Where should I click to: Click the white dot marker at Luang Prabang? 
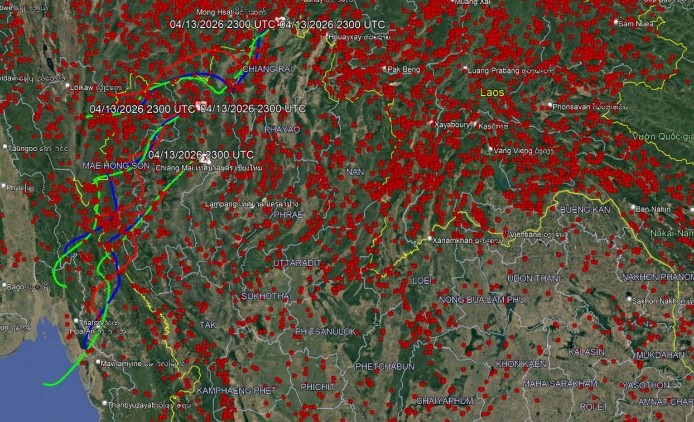coord(465,69)
